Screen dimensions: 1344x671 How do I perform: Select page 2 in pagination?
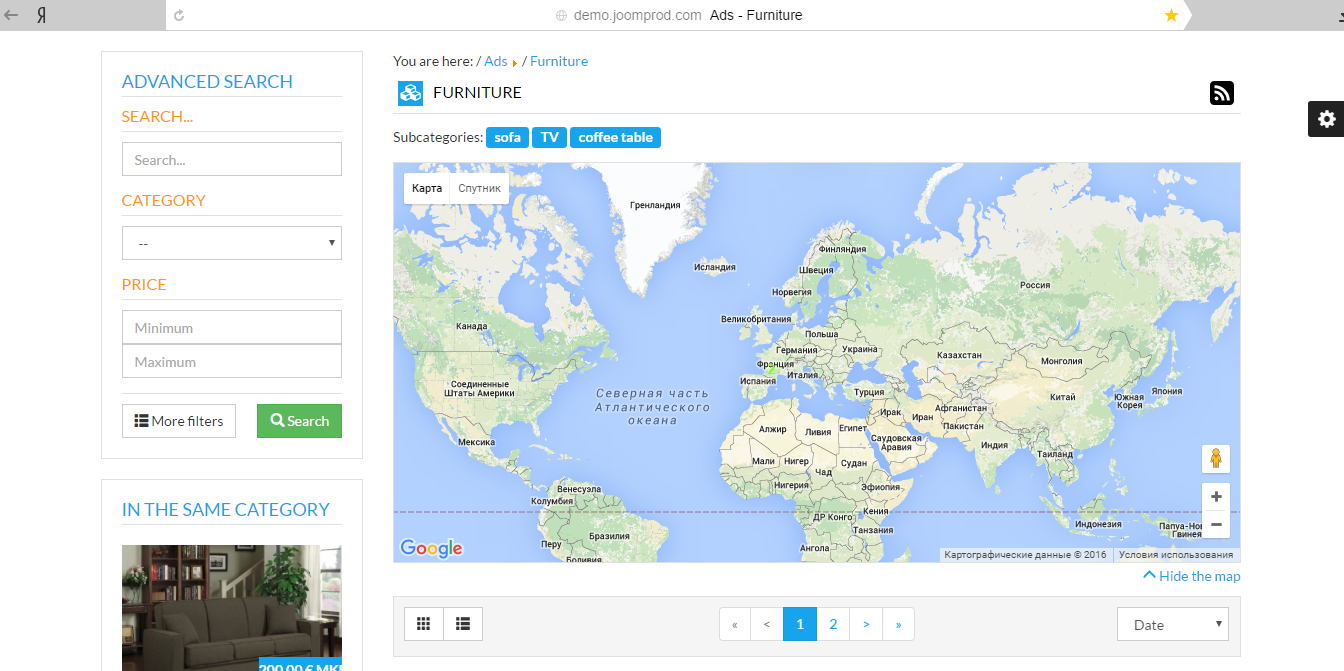(x=833, y=624)
